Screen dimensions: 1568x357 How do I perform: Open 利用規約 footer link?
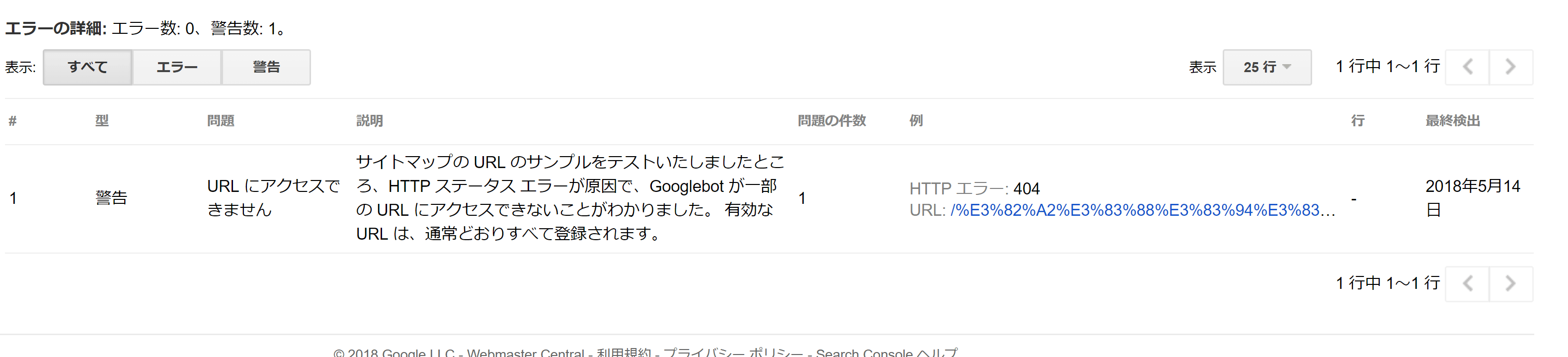point(624,353)
